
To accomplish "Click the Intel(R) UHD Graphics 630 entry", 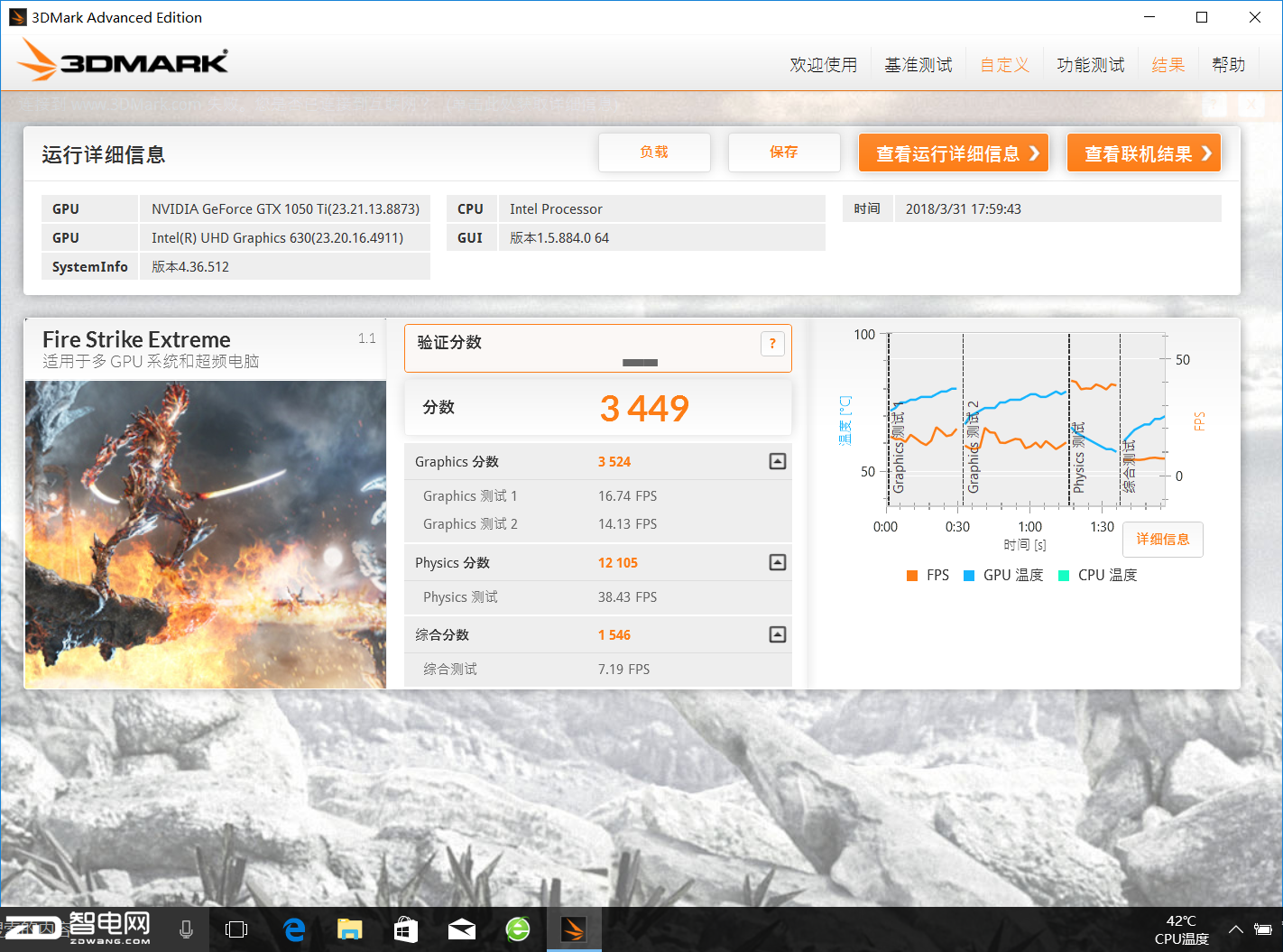I will coord(285,237).
